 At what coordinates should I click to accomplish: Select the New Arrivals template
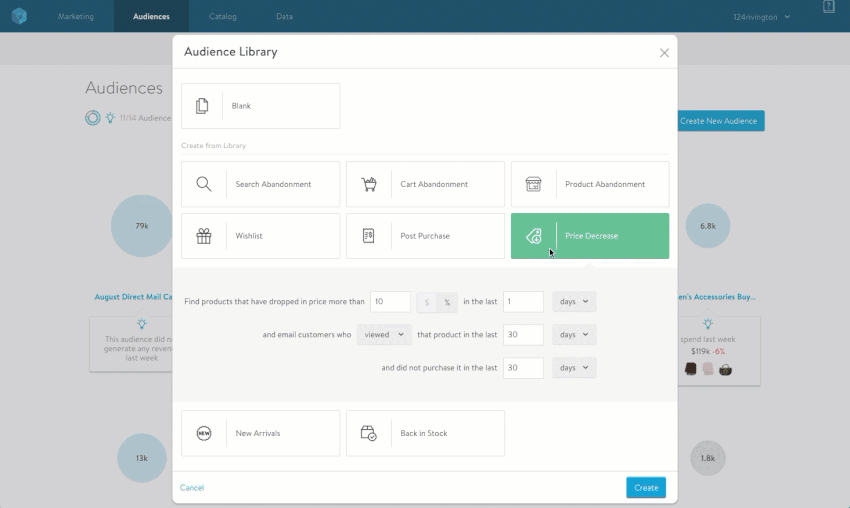click(x=261, y=433)
